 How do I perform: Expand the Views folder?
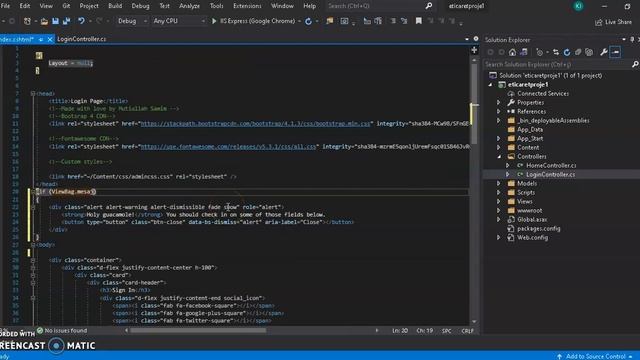coord(498,201)
